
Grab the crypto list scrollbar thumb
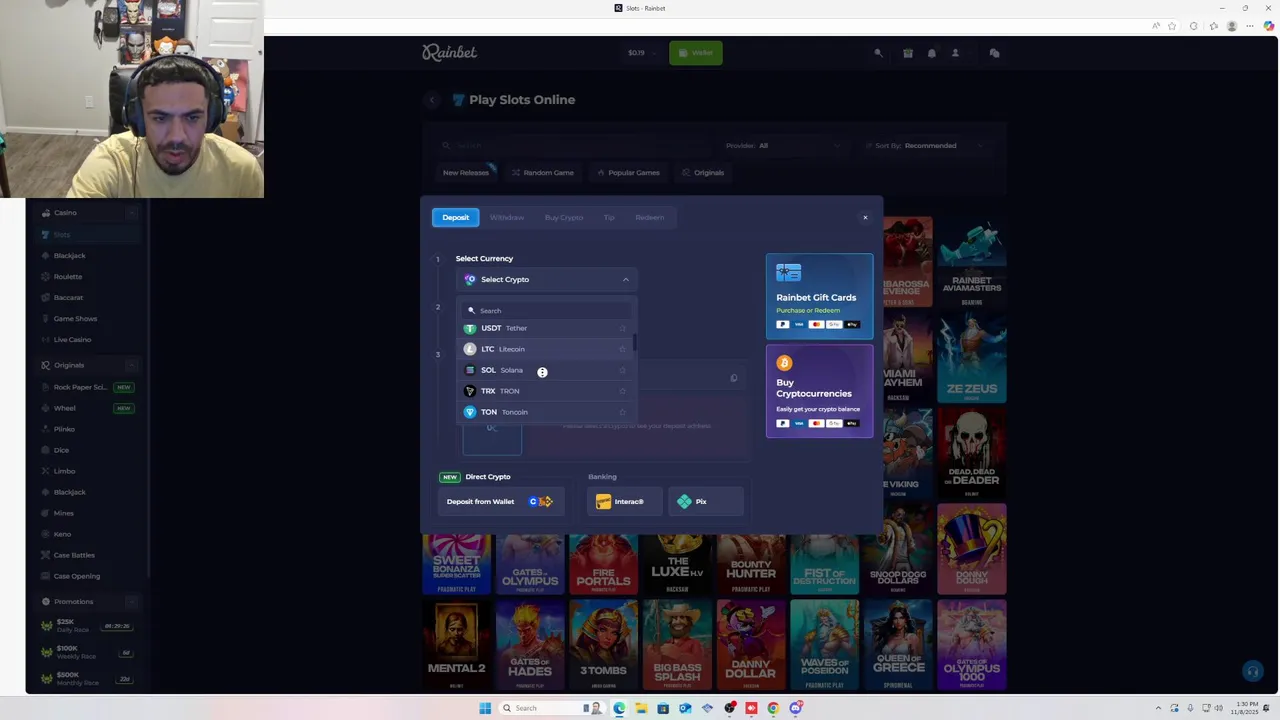pyautogui.click(x=634, y=343)
